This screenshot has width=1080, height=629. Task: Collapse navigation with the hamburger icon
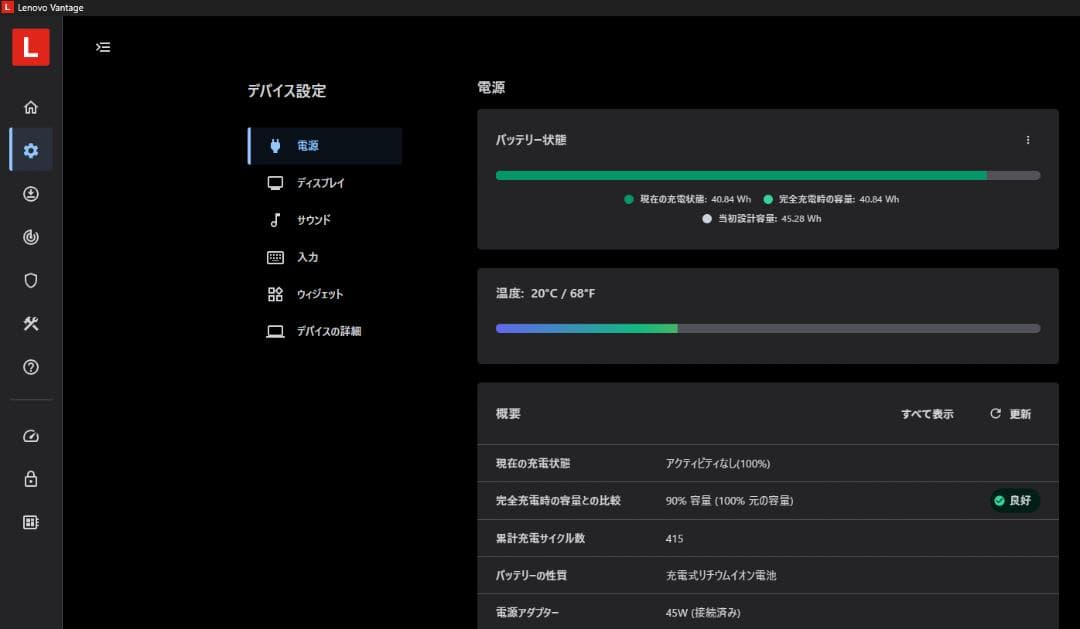103,47
